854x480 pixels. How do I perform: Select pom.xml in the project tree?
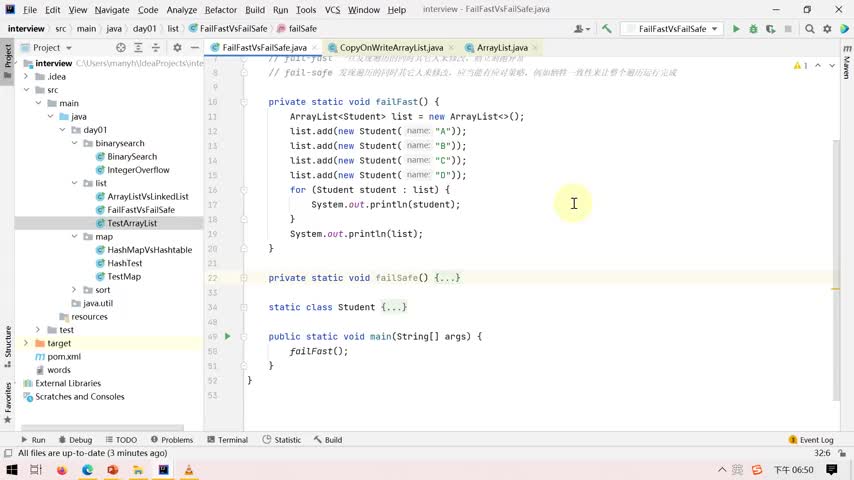[64, 357]
